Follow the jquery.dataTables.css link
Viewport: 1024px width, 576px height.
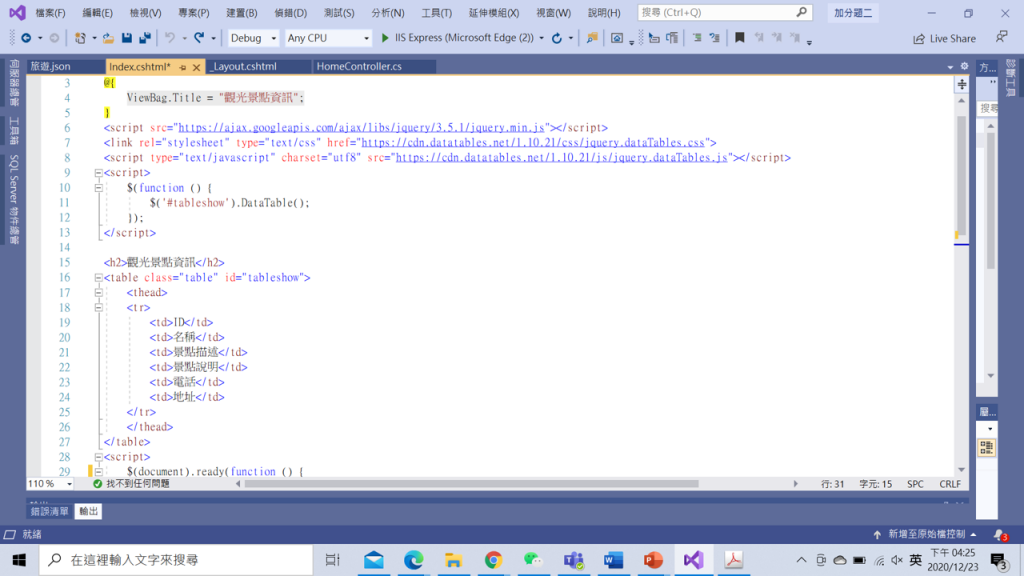533,143
